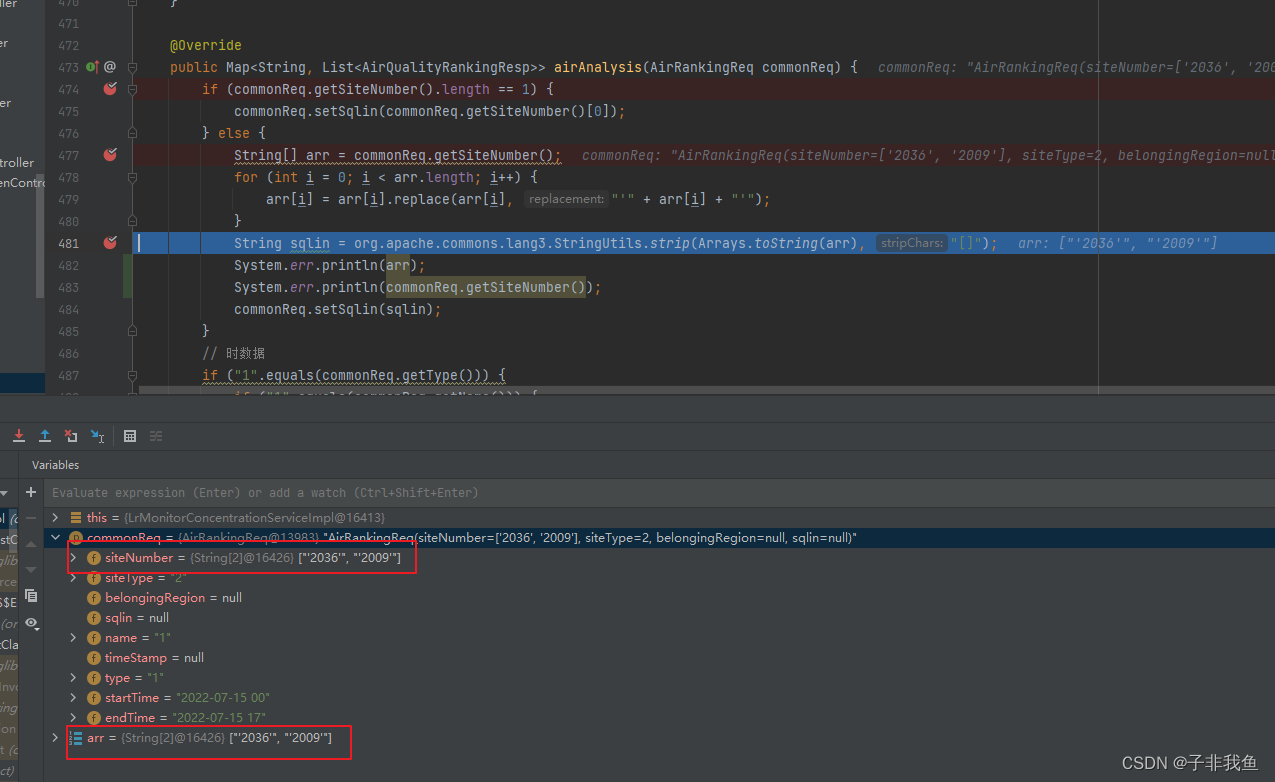Viewport: 1275px width, 782px height.
Task: Expand the startTime field node
Action: click(74, 698)
